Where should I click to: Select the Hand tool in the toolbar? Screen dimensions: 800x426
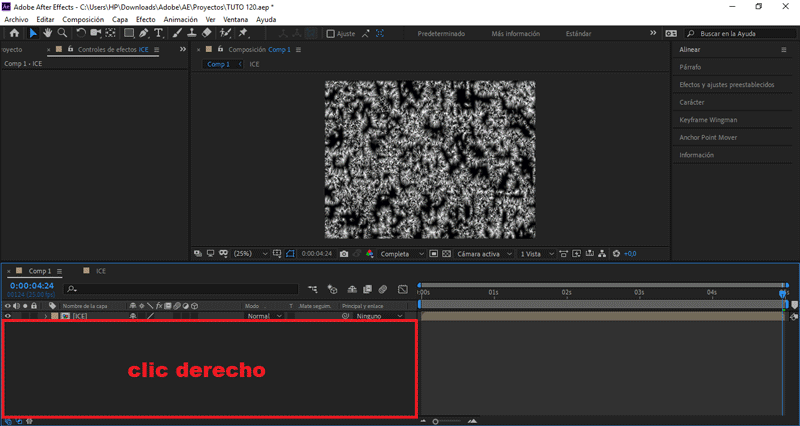coord(46,33)
